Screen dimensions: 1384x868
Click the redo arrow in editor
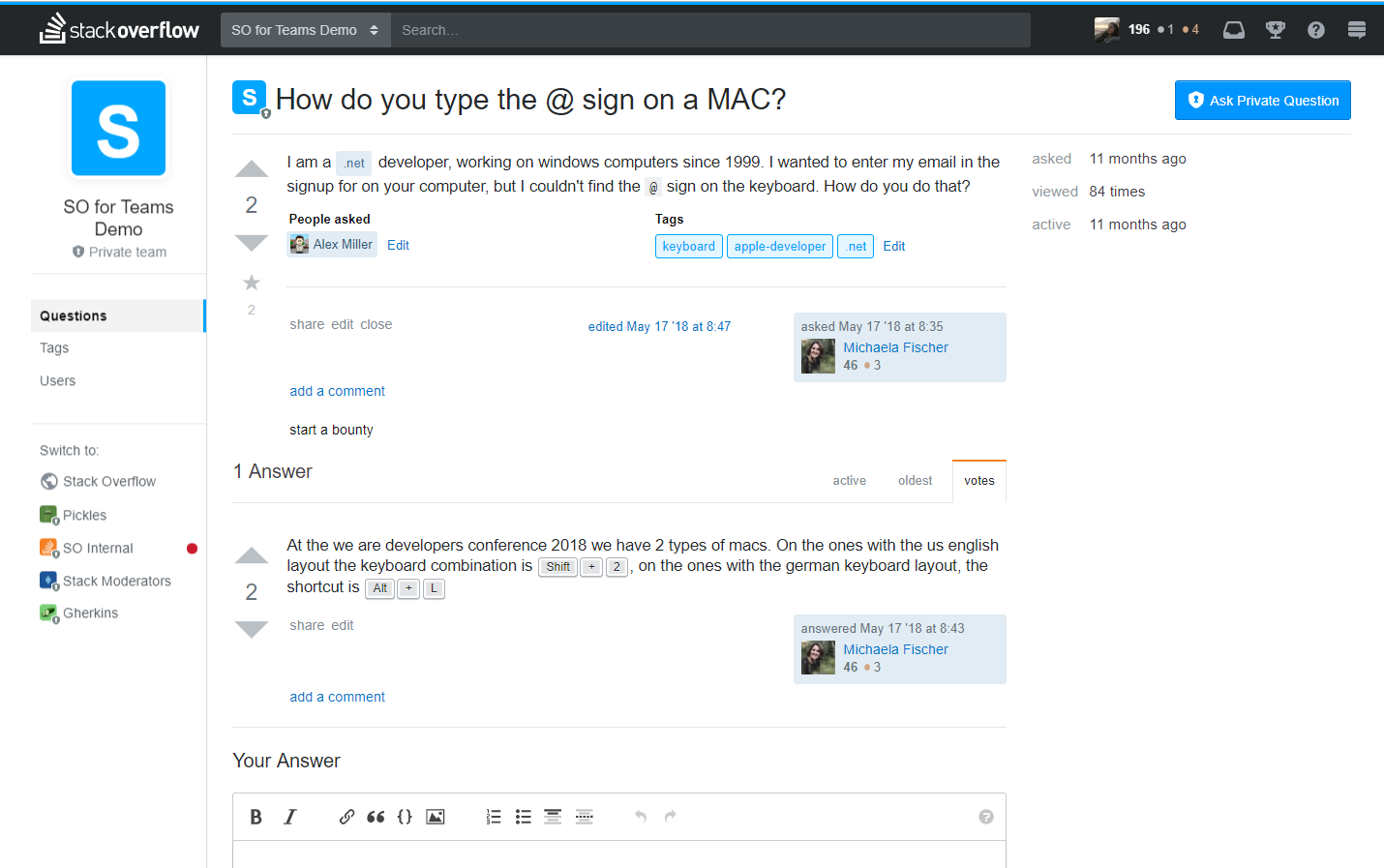pyautogui.click(x=670, y=817)
